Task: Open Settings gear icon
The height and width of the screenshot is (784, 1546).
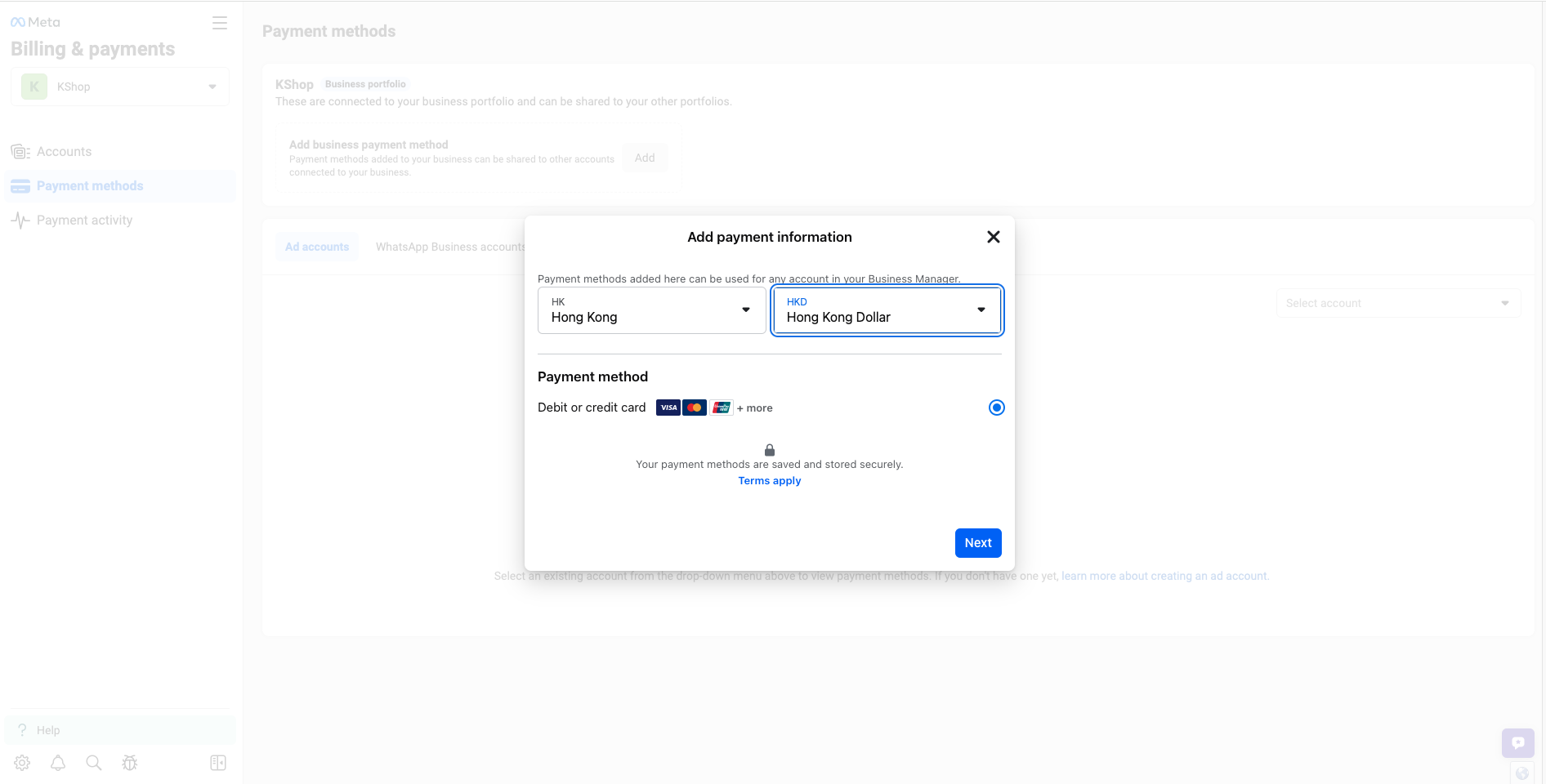Action: pos(22,763)
